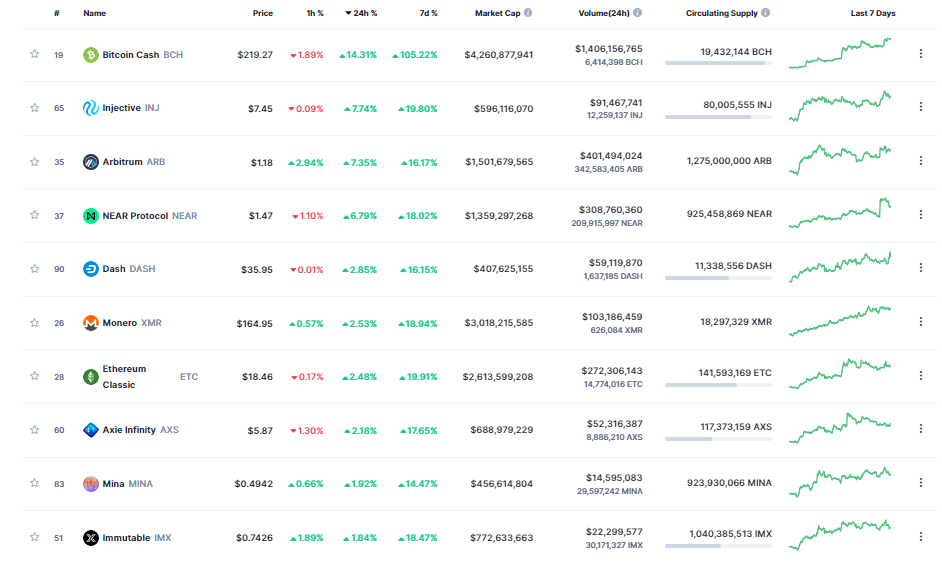Toggle the watchlist star for Arbitrum

pyautogui.click(x=35, y=162)
